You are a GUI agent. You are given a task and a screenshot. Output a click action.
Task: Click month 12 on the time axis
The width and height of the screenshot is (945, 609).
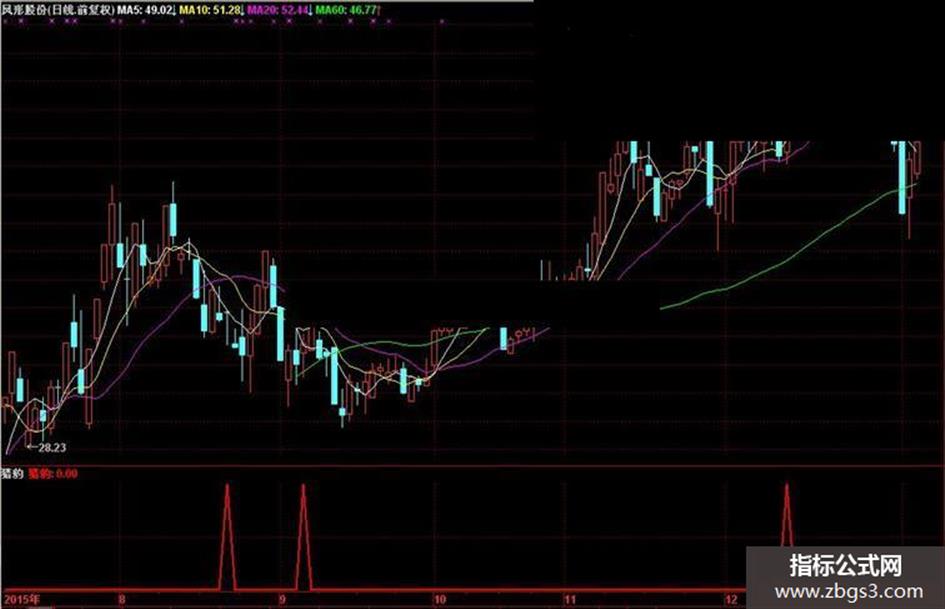[x=731, y=599]
